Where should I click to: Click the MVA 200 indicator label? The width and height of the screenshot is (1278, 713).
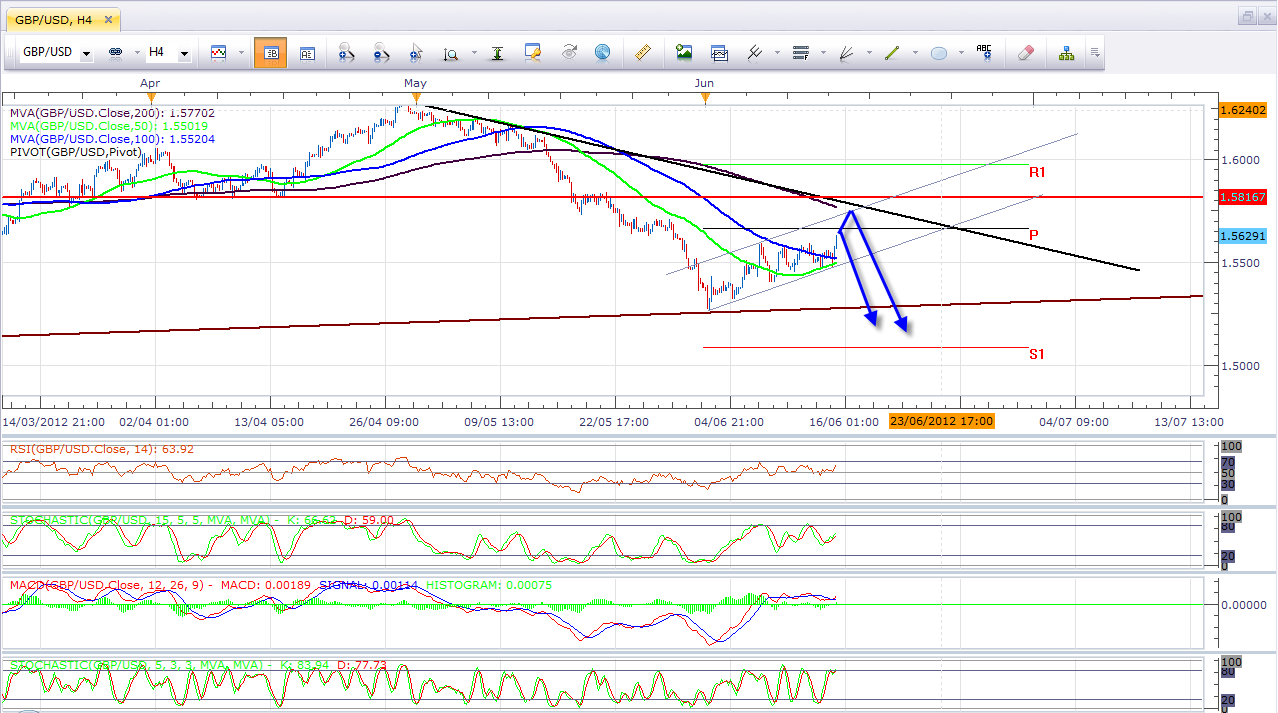coord(112,114)
